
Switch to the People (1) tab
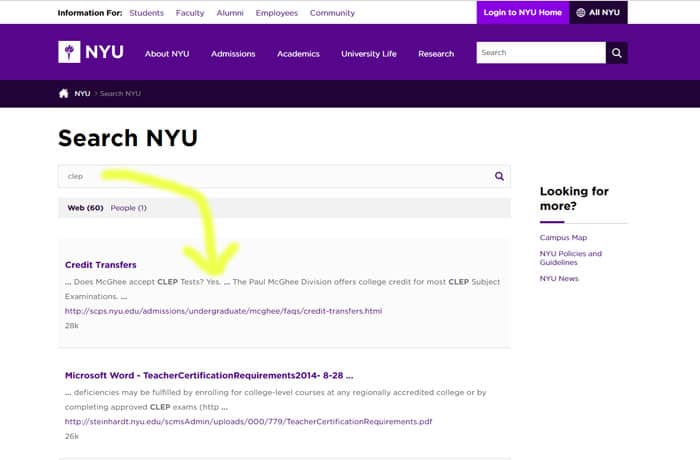129,208
